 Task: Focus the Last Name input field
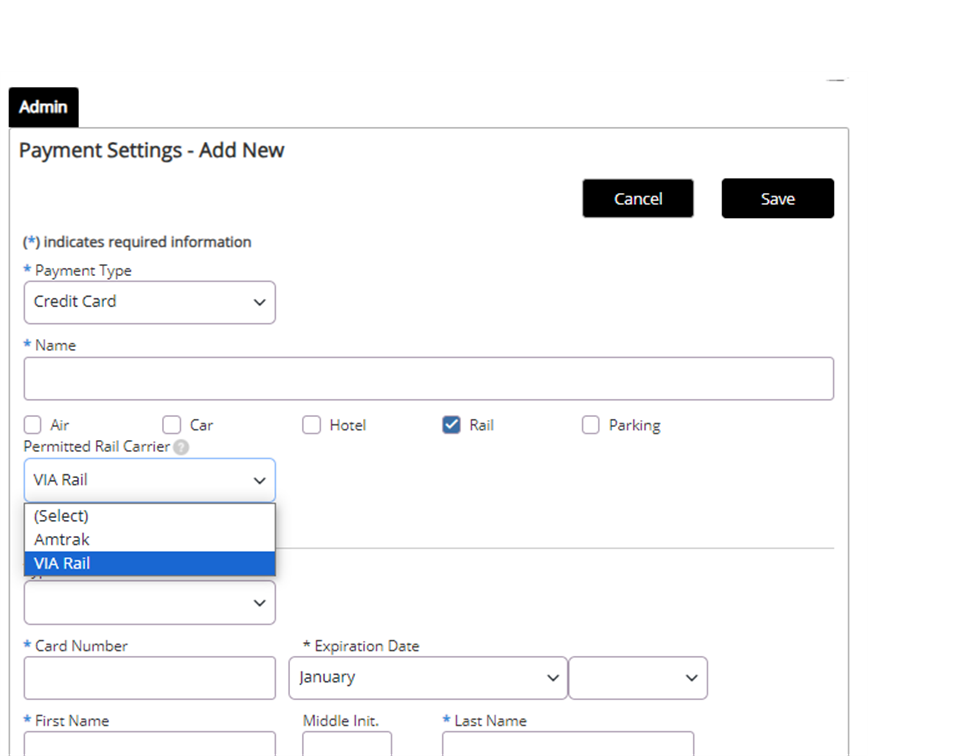click(568, 744)
